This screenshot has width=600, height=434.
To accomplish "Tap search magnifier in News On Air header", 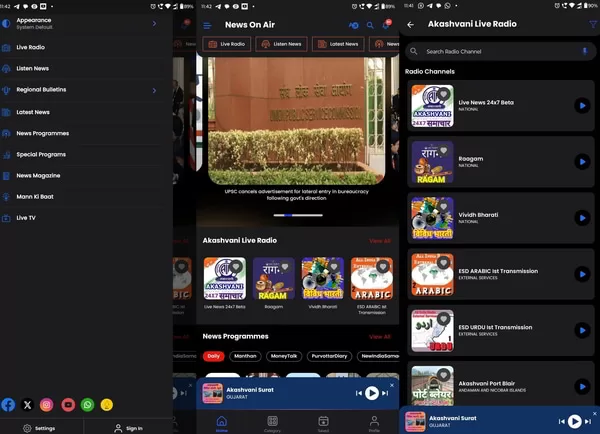I will 370,25.
